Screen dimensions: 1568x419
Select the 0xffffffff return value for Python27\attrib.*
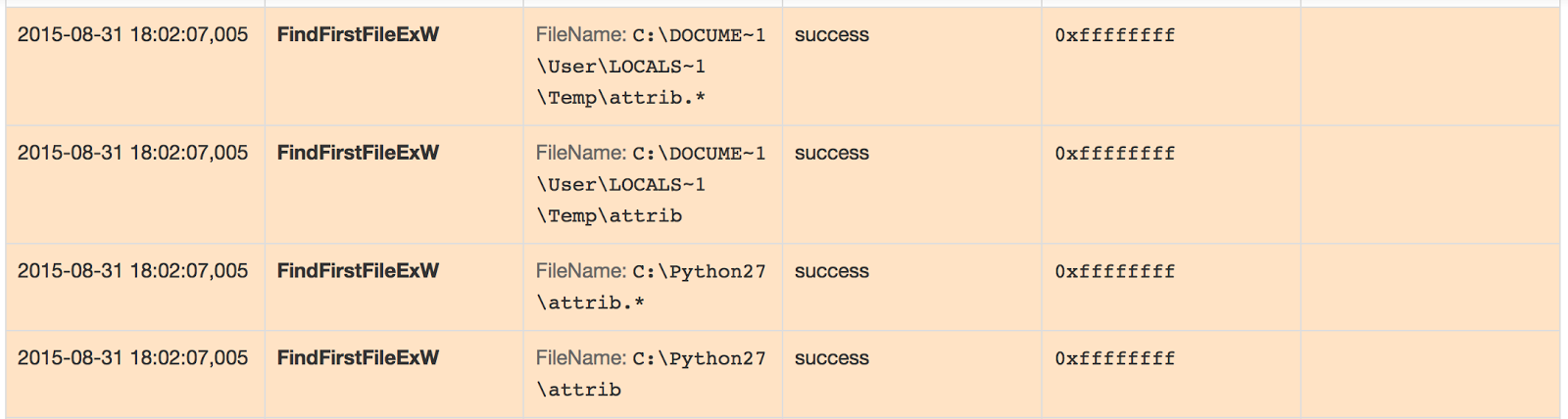click(x=1114, y=271)
